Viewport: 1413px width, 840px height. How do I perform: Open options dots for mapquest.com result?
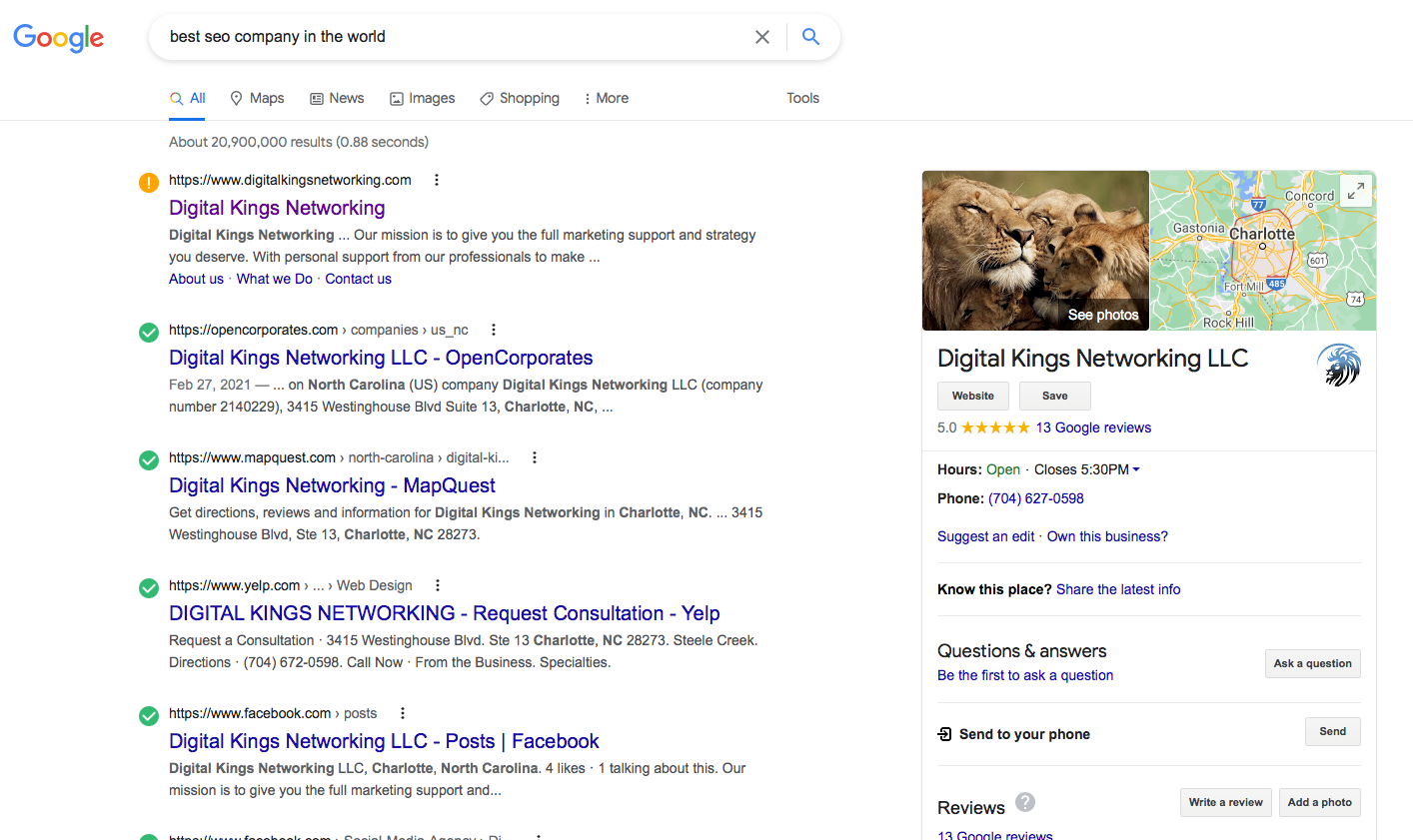534,457
